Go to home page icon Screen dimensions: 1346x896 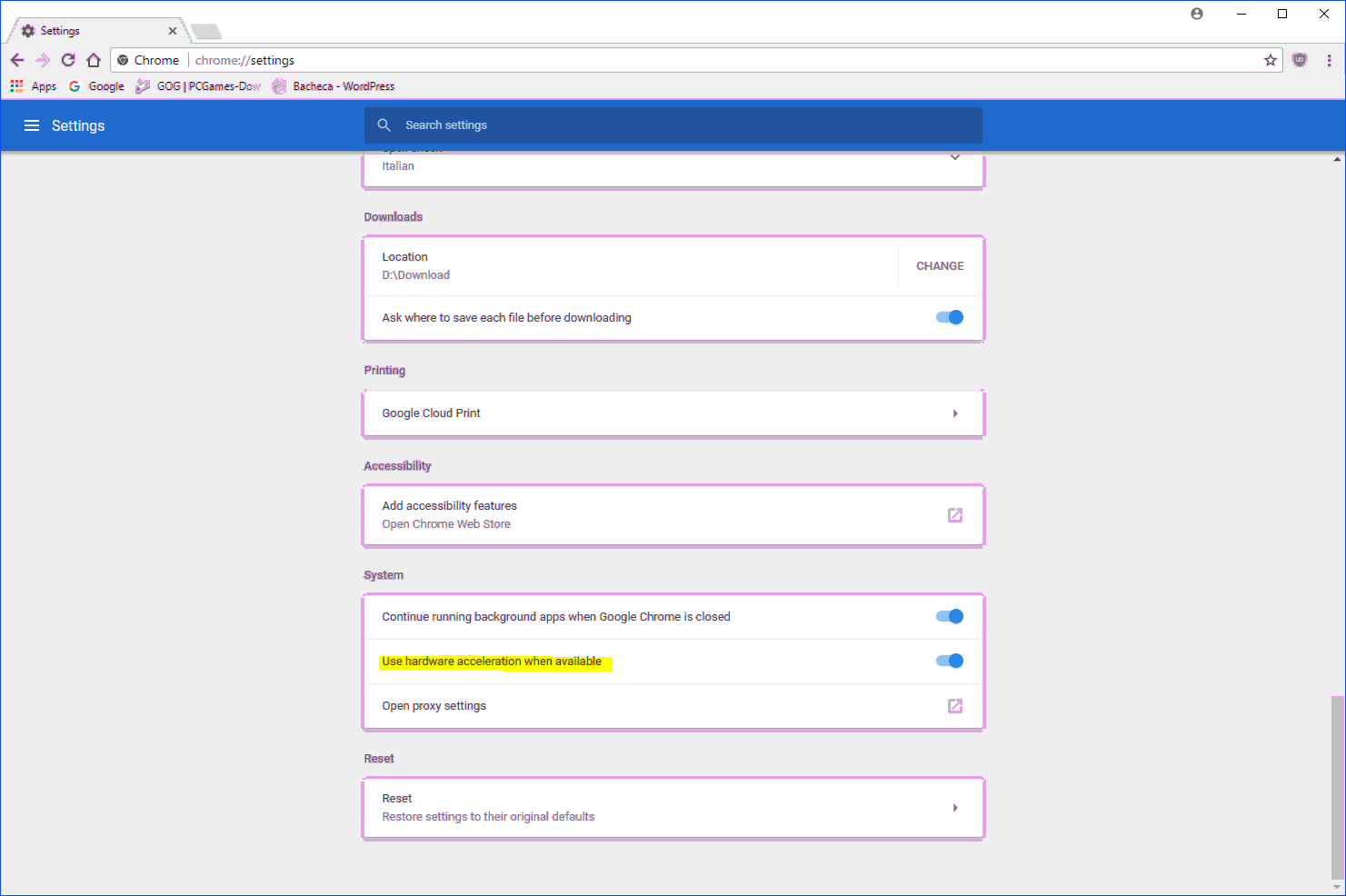(x=94, y=60)
